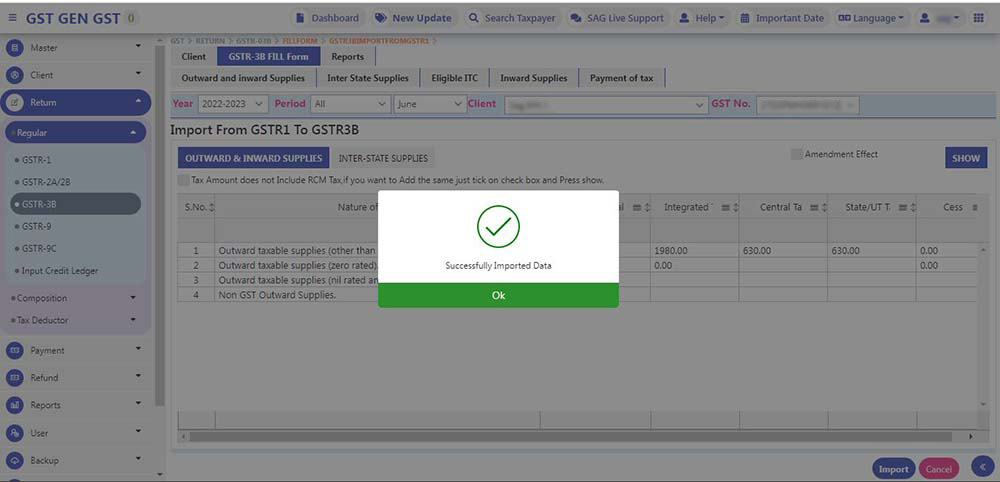Switch to the Eligible ITC tab
The width and height of the screenshot is (1000, 482).
(454, 78)
